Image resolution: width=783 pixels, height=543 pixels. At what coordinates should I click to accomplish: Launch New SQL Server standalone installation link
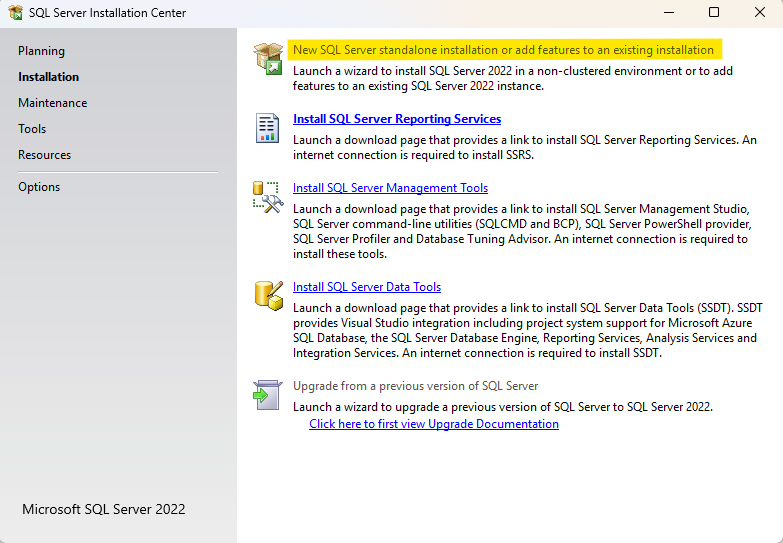click(503, 50)
